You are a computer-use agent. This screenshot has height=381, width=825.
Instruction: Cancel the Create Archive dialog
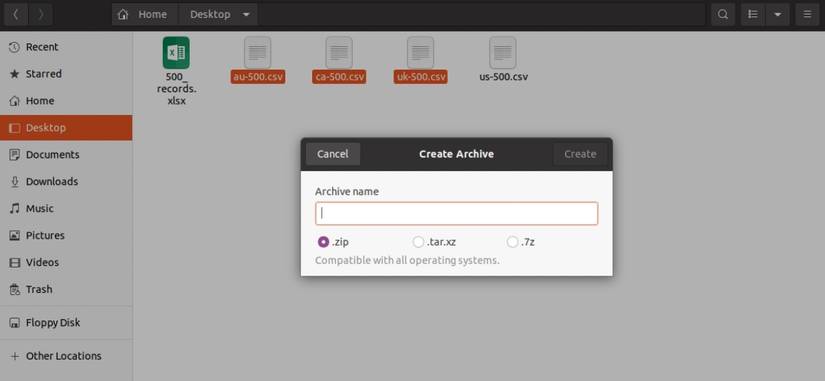tap(333, 154)
